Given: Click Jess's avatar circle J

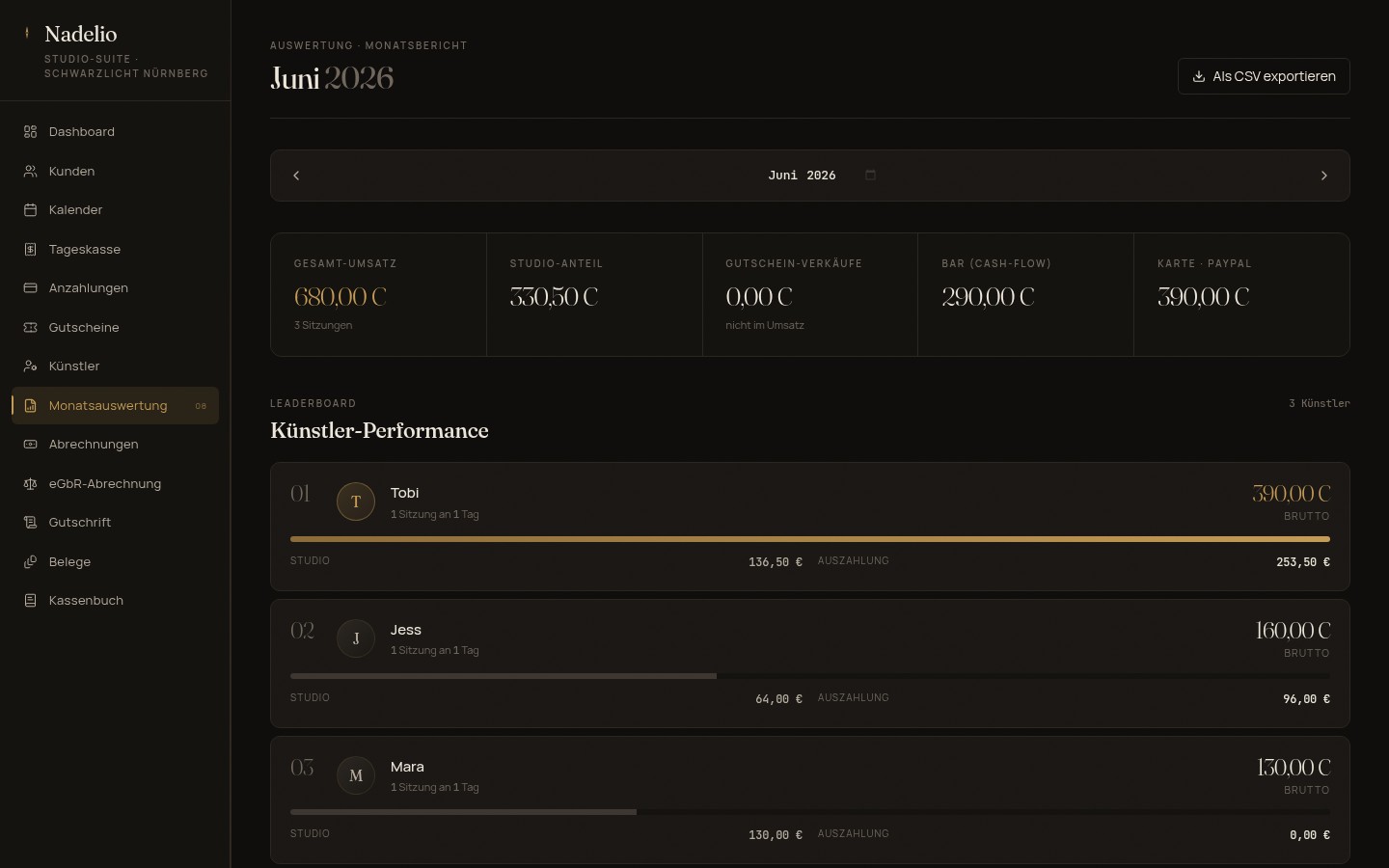Looking at the screenshot, I should pyautogui.click(x=356, y=638).
